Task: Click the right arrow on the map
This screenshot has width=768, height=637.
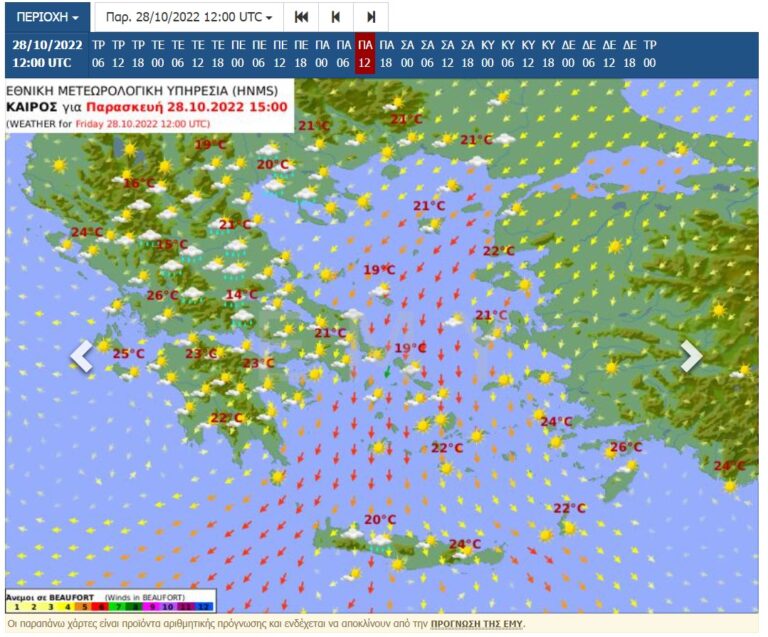Action: pos(691,356)
